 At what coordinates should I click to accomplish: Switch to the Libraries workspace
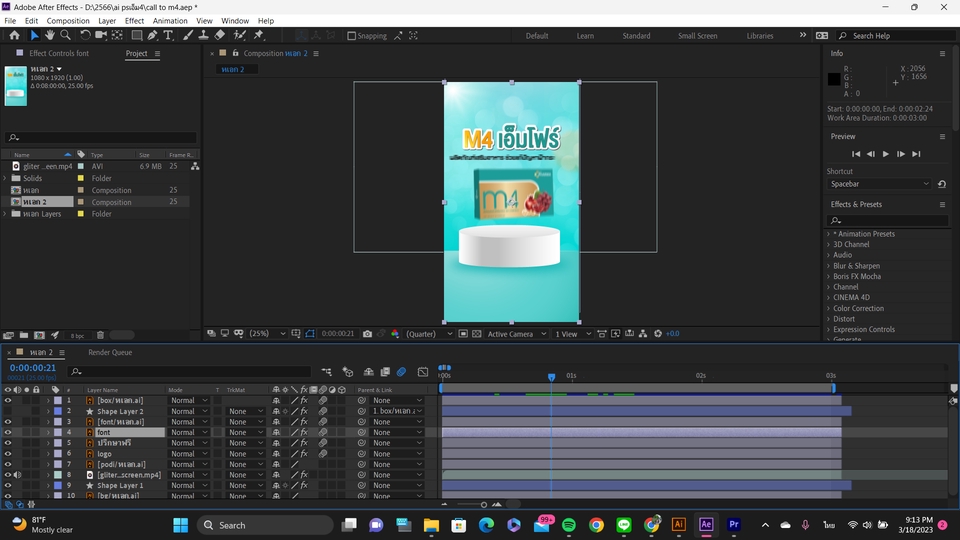(x=760, y=36)
